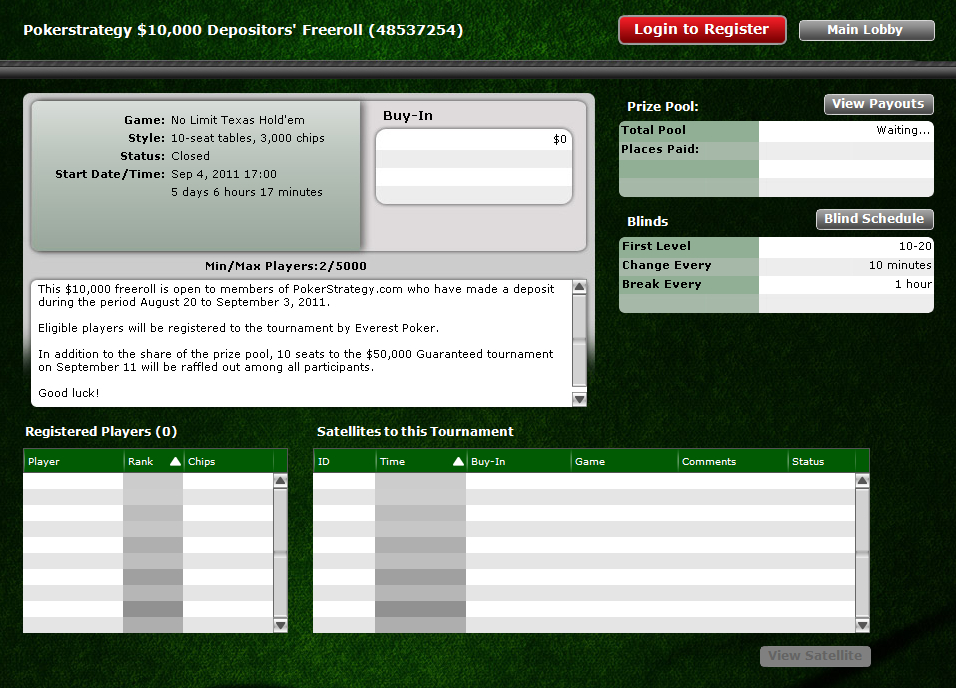
Task: Click the Waiting... total pool value
Action: (903, 130)
